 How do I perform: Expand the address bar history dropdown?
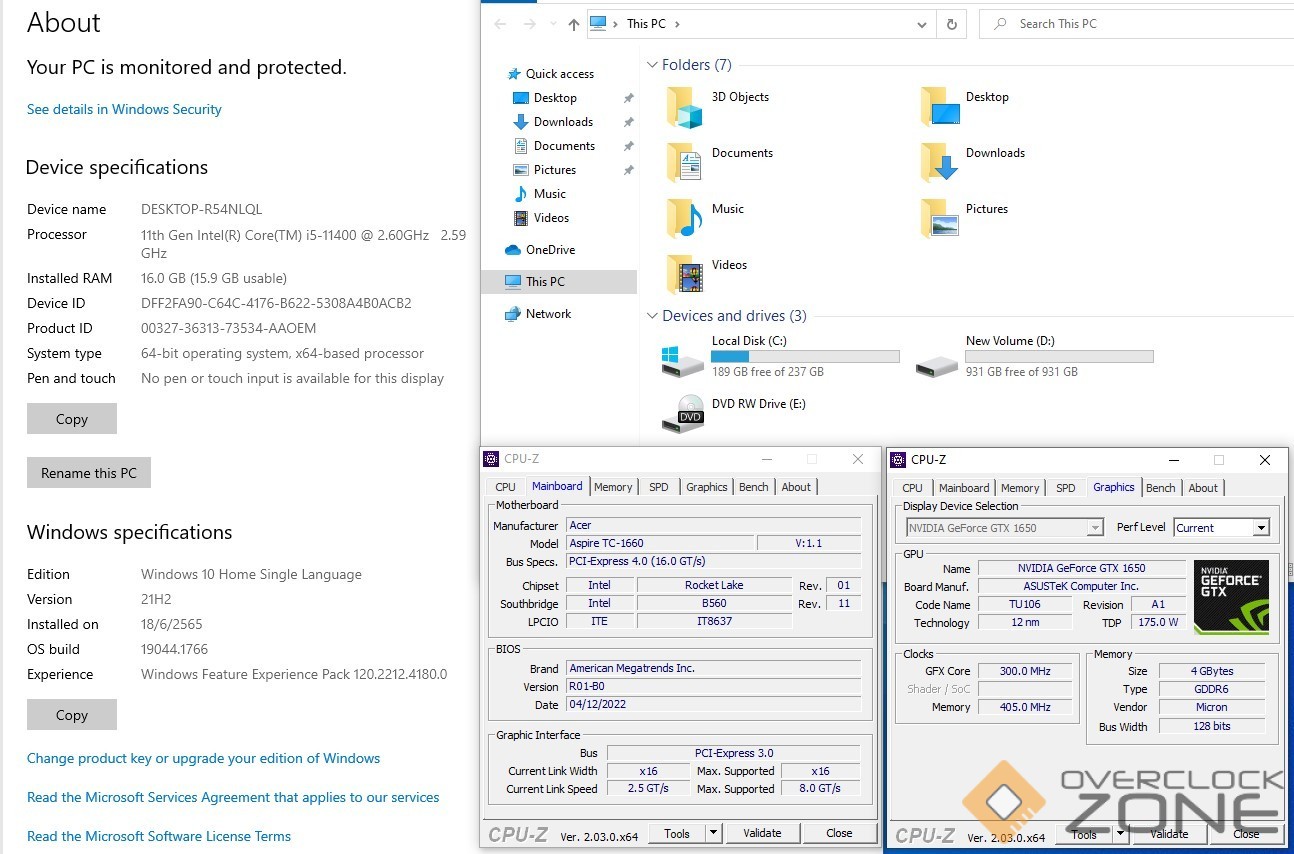coord(922,24)
